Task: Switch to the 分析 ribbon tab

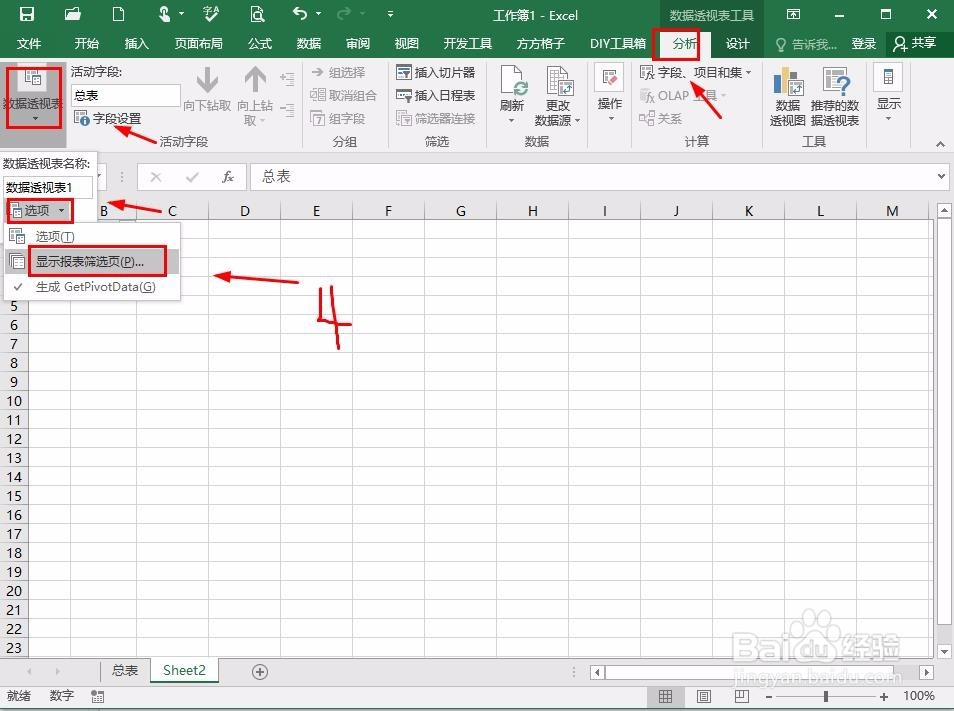Action: point(684,43)
